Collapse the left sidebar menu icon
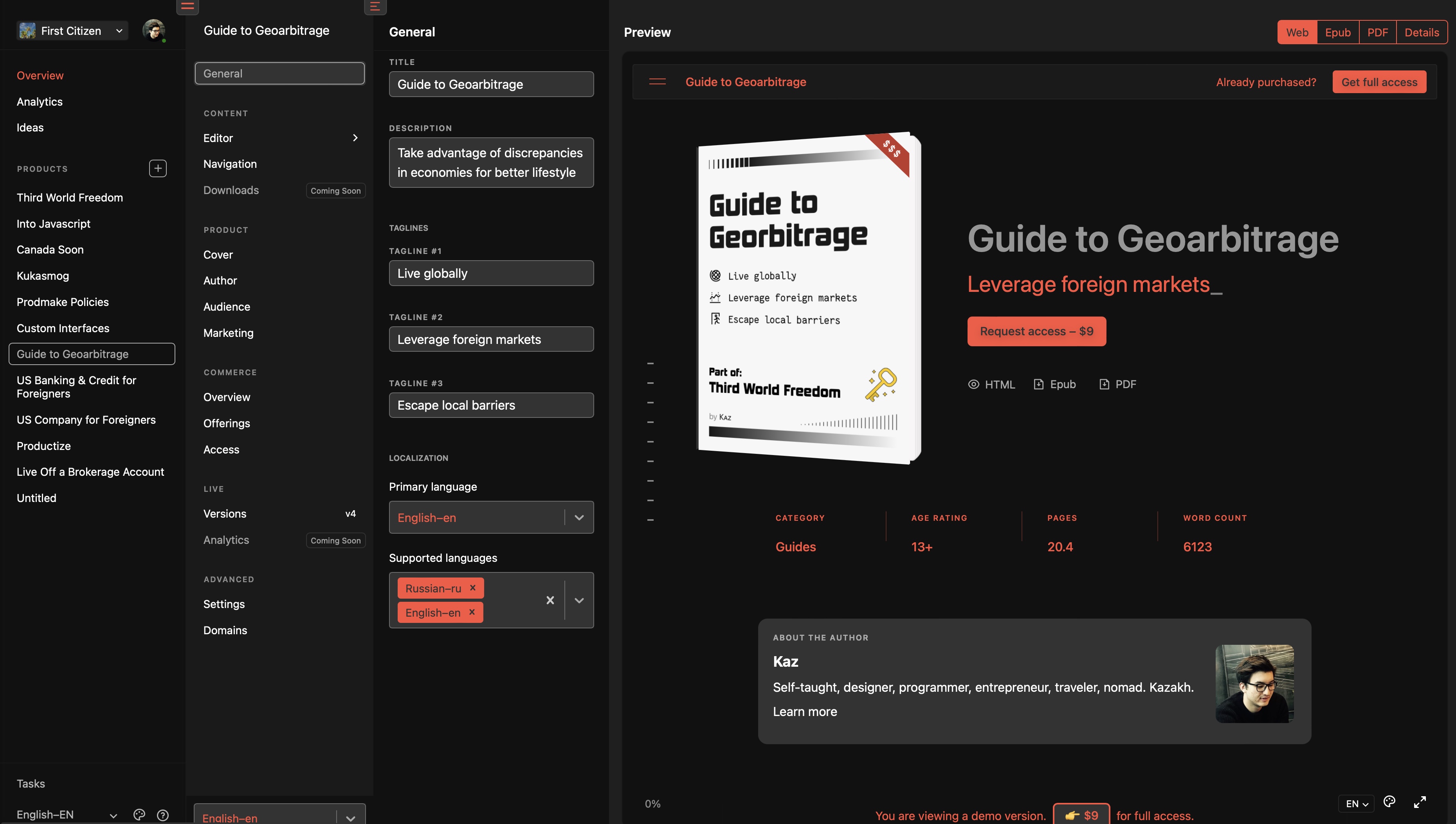Screen dimensions: 1456x824 click(x=187, y=6)
